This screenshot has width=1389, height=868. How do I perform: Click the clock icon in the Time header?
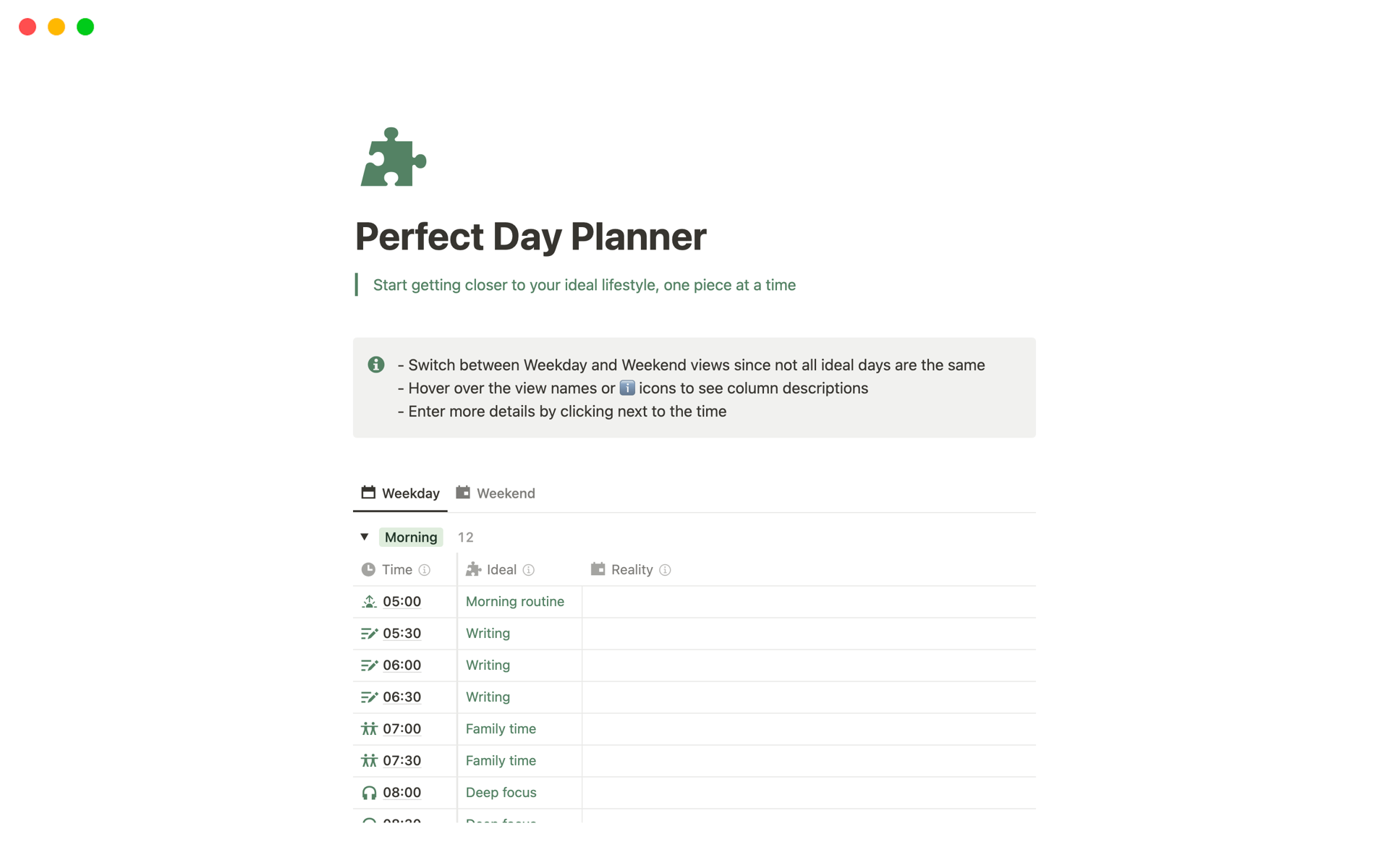pyautogui.click(x=369, y=569)
